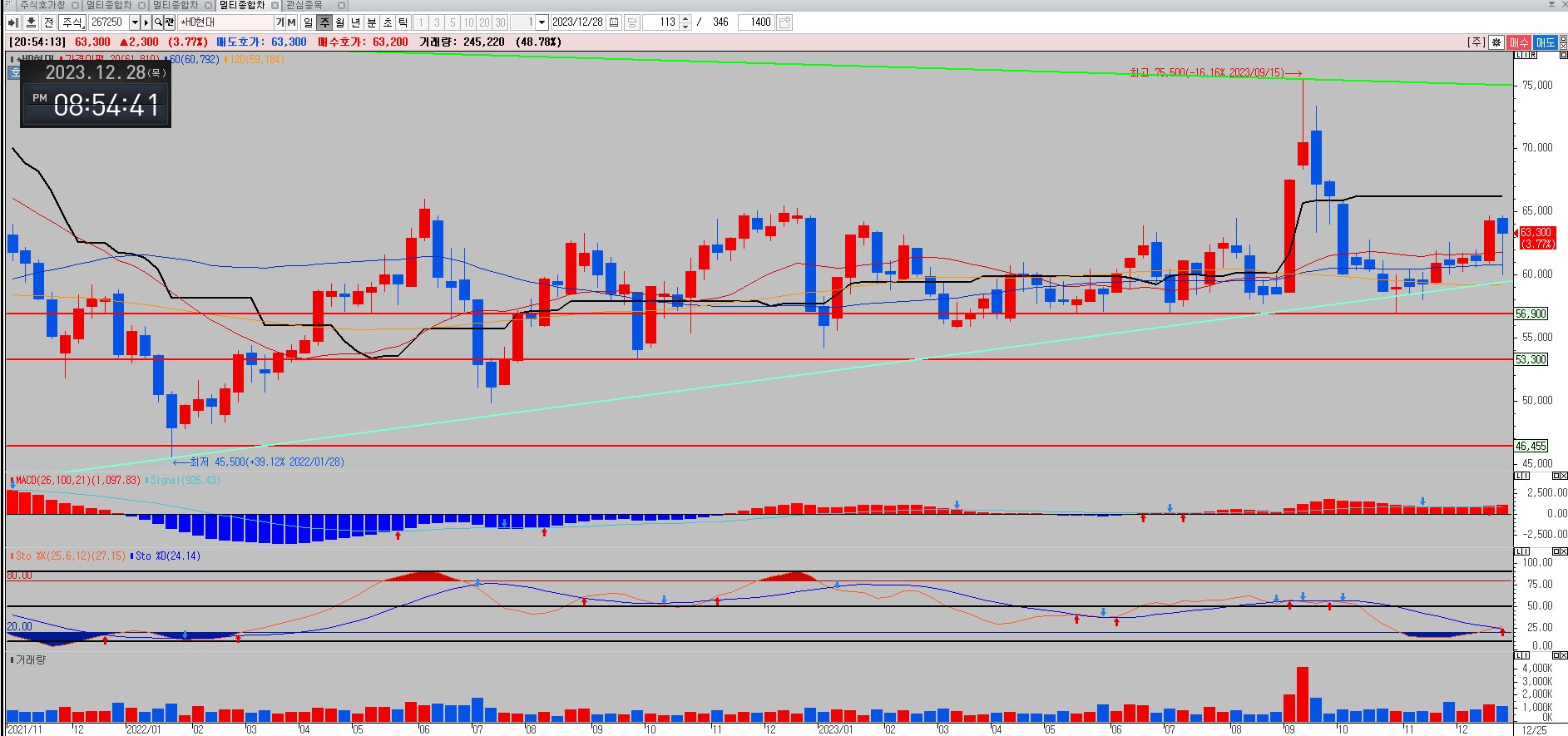
Task: Click the add-chart icon after 1400 field
Action: click(x=785, y=22)
